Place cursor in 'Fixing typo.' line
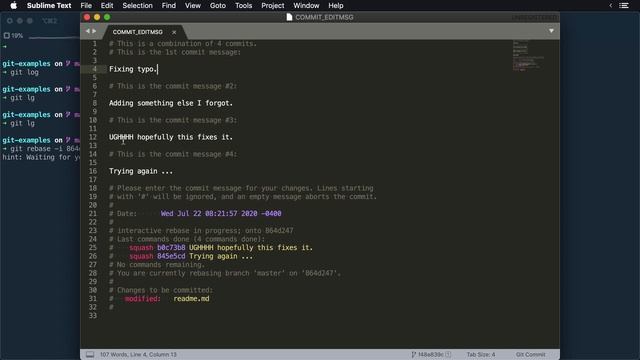Viewport: 640px width, 360px height. tap(133, 69)
